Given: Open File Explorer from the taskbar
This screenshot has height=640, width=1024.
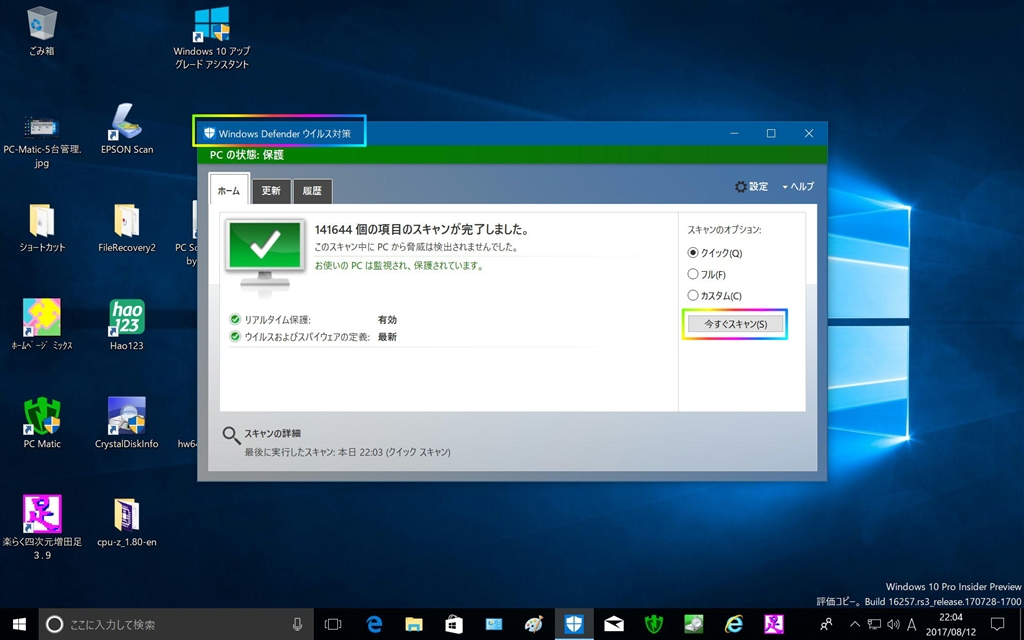Looking at the screenshot, I should tap(413, 624).
